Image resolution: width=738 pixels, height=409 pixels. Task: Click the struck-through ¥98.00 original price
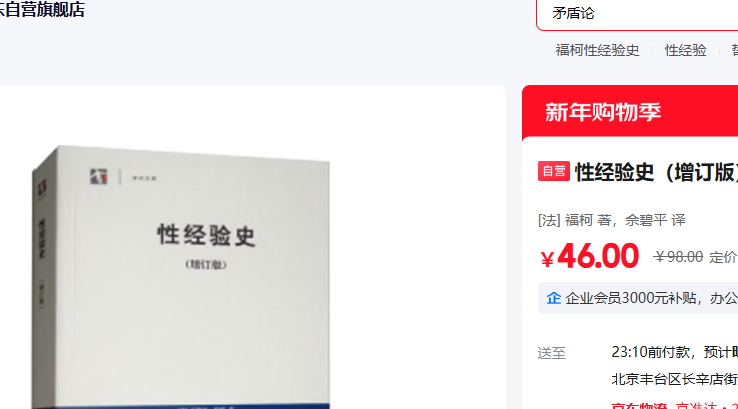[x=678, y=257]
